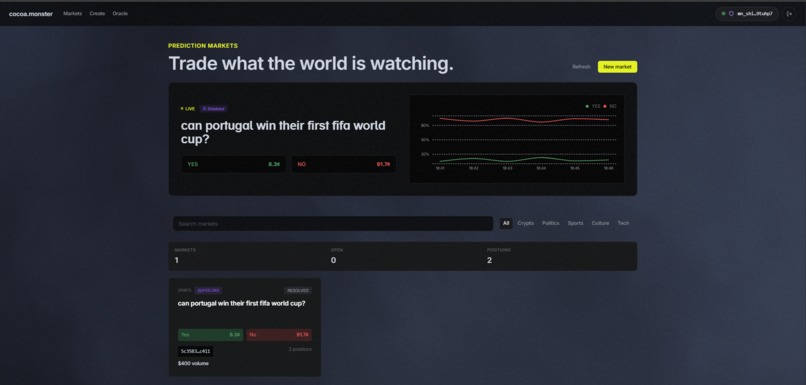Click the $400 volume text on card
The height and width of the screenshot is (385, 806).
point(193,364)
